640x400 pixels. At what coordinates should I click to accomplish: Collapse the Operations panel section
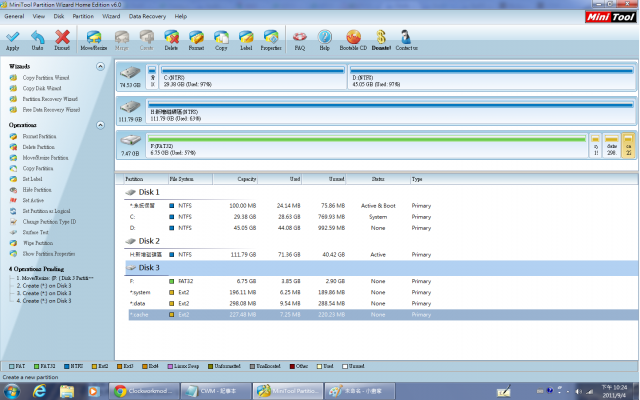point(100,125)
